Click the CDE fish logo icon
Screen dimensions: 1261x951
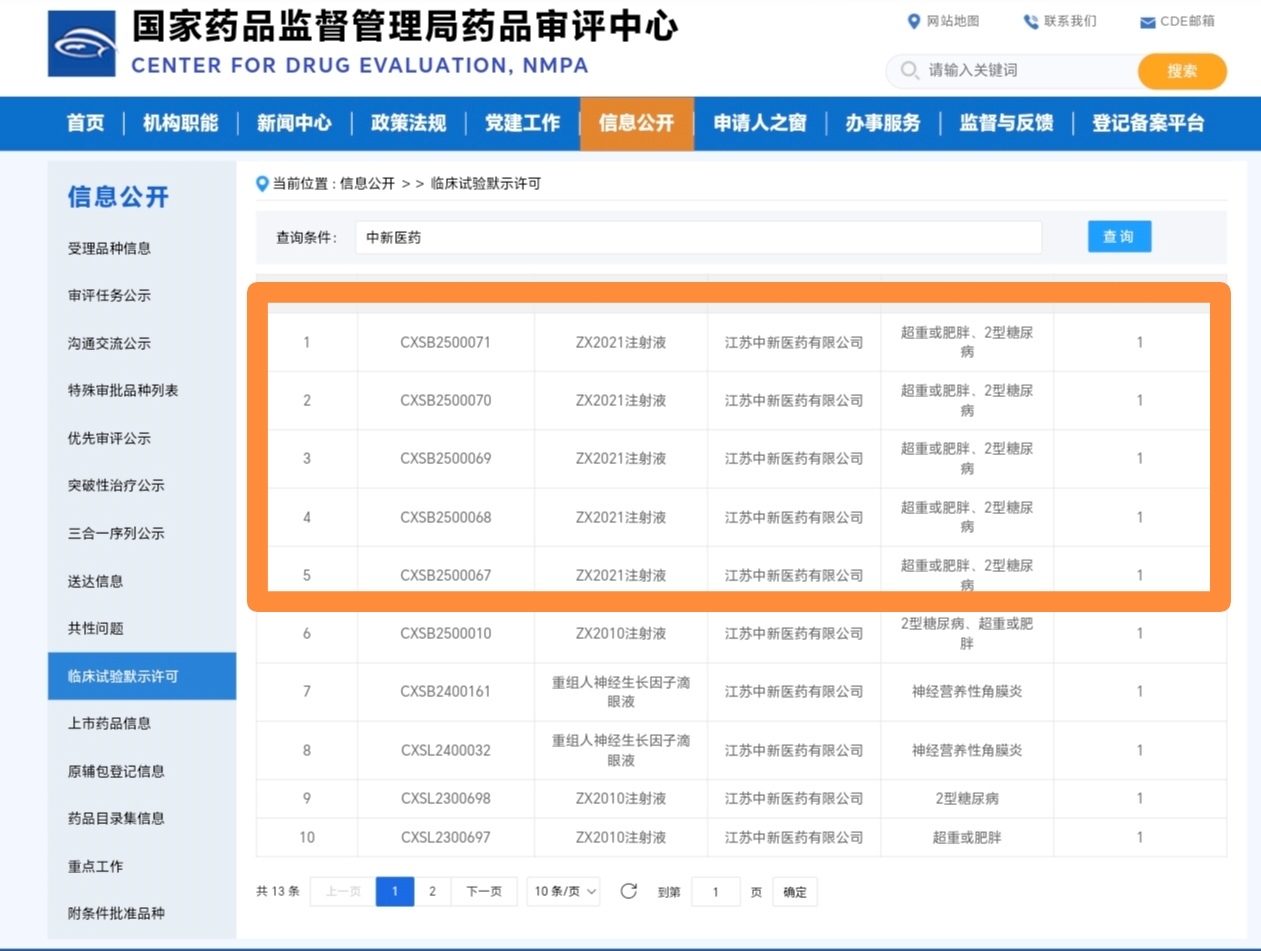tap(82, 45)
